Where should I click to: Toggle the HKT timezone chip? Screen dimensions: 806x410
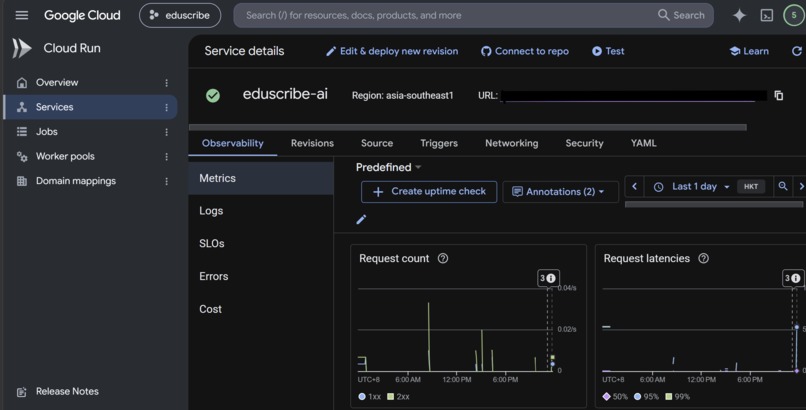(x=751, y=187)
